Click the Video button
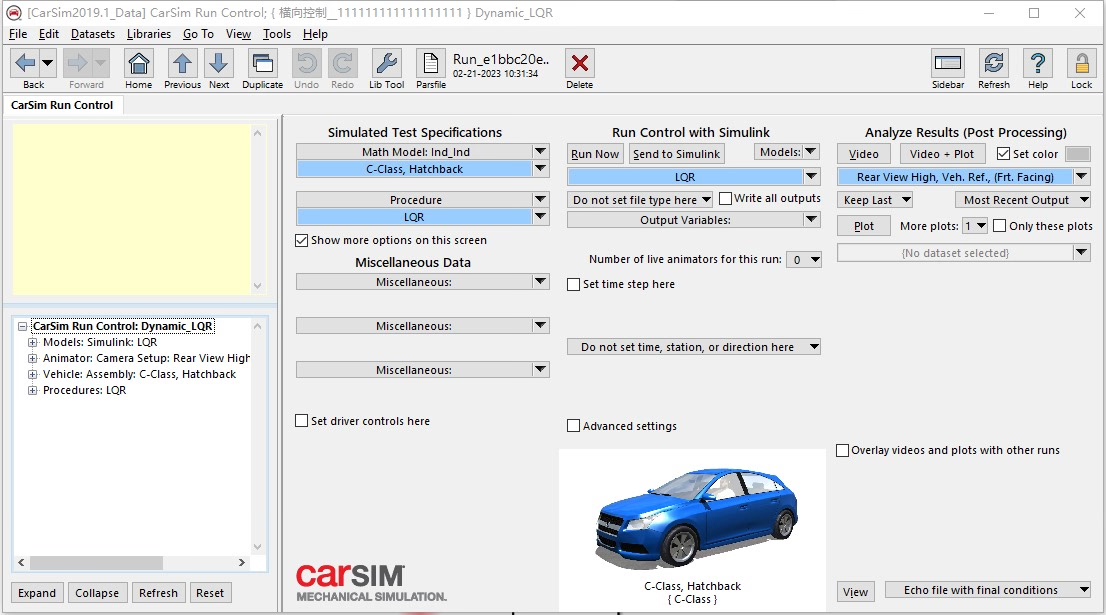Viewport: 1106px width, 615px height. pos(863,154)
